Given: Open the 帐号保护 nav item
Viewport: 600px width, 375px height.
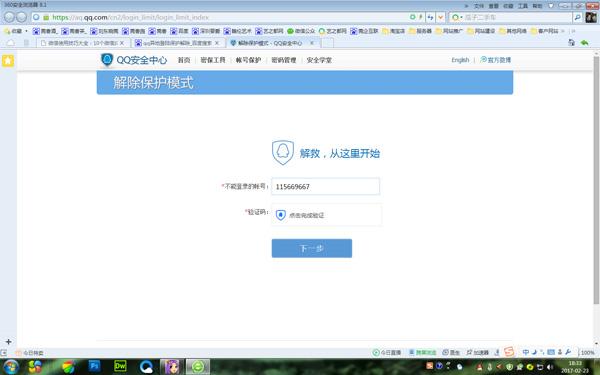Looking at the screenshot, I should [248, 60].
